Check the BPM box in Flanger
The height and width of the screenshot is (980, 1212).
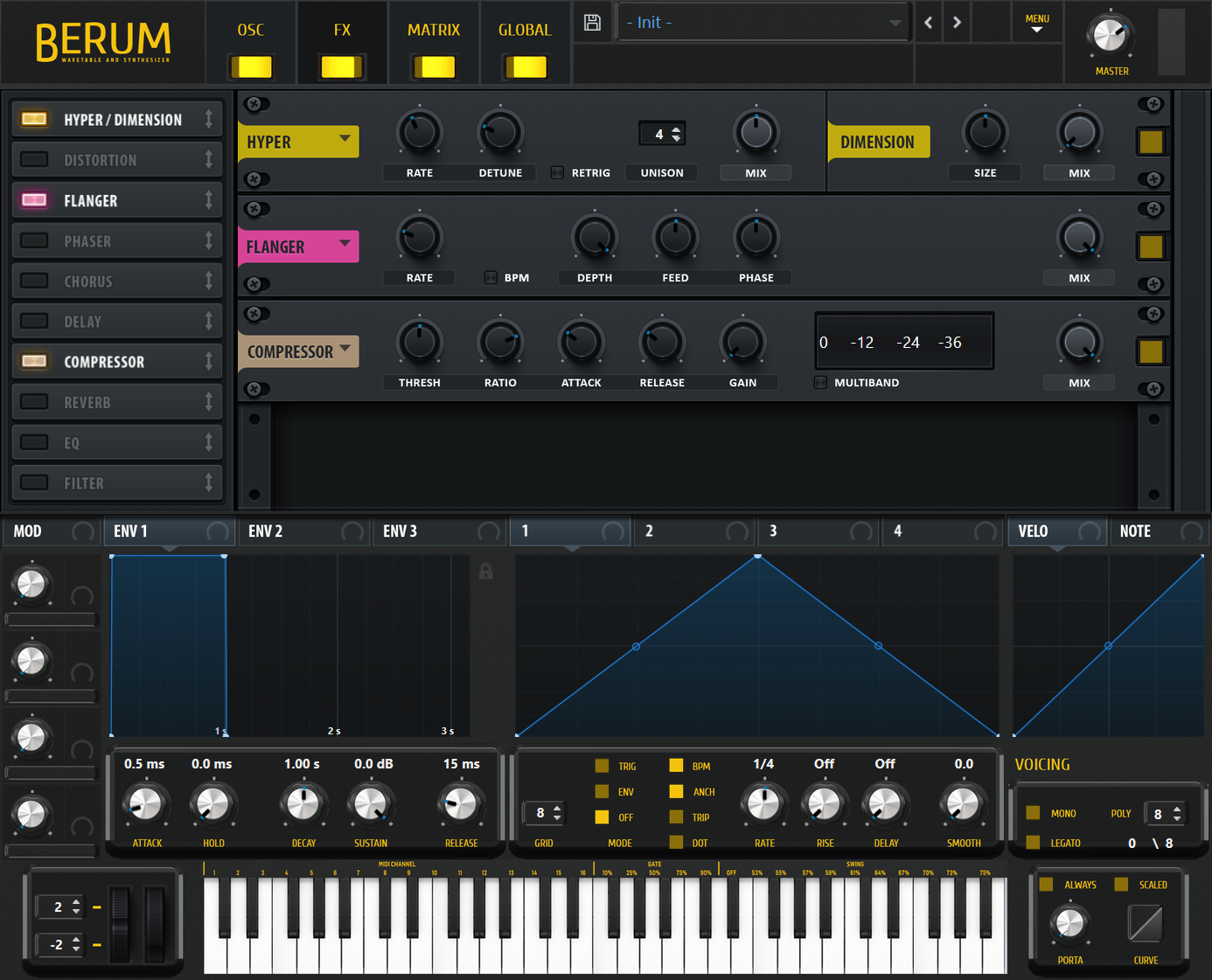point(491,277)
